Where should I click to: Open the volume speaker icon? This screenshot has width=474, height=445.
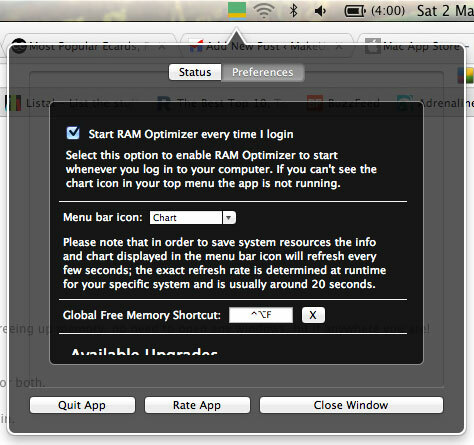tap(320, 11)
